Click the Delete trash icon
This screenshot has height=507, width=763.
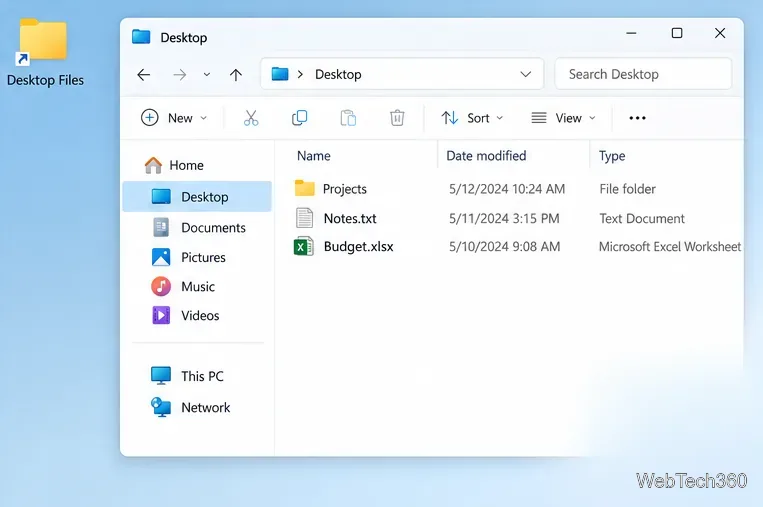click(x=397, y=118)
